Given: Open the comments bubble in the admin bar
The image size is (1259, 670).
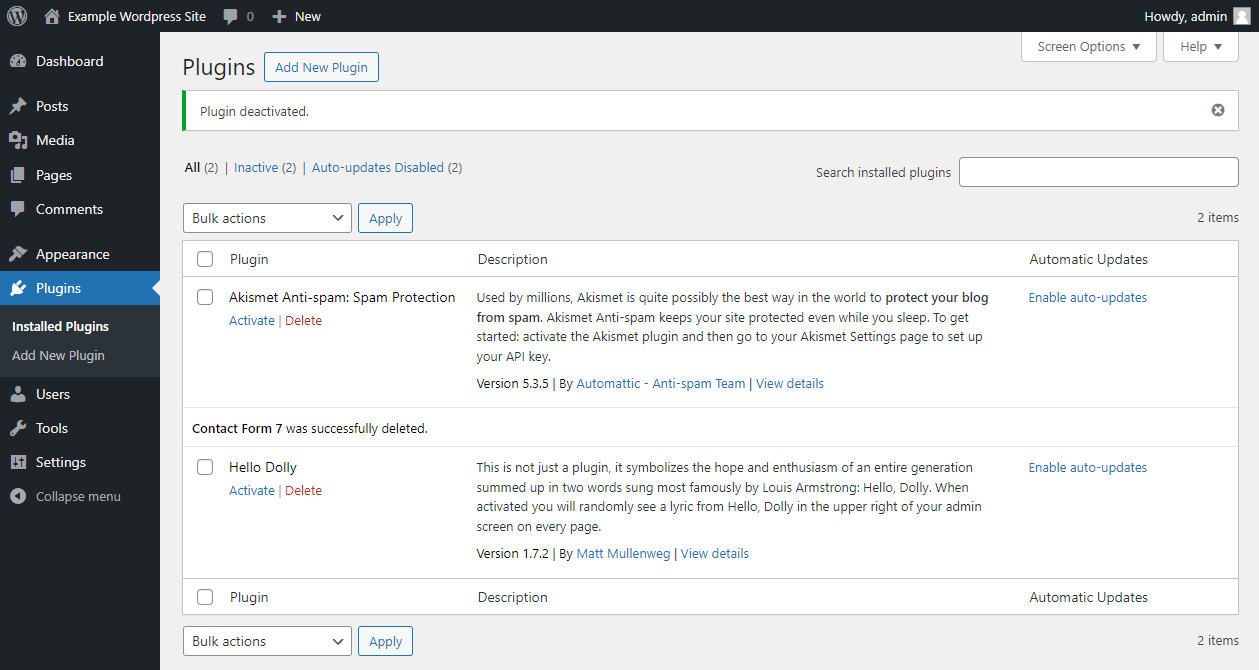Looking at the screenshot, I should pyautogui.click(x=231, y=17).
